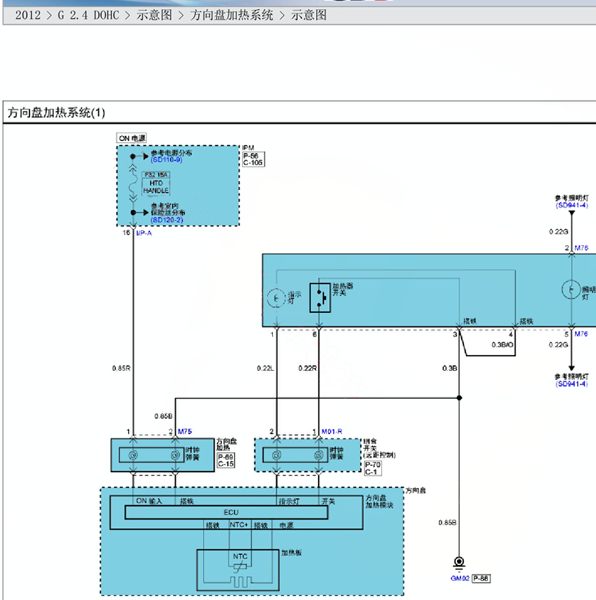
Task: Open the C-15 connector box
Action: click(226, 464)
